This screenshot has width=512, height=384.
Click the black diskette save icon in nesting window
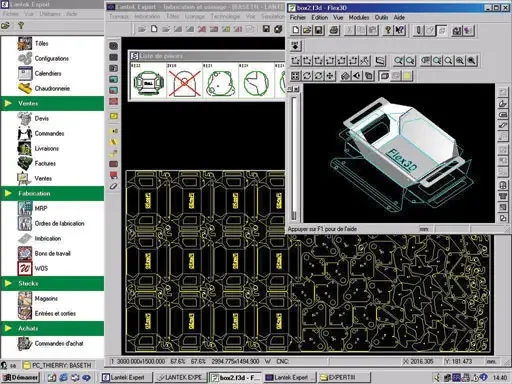(266, 29)
